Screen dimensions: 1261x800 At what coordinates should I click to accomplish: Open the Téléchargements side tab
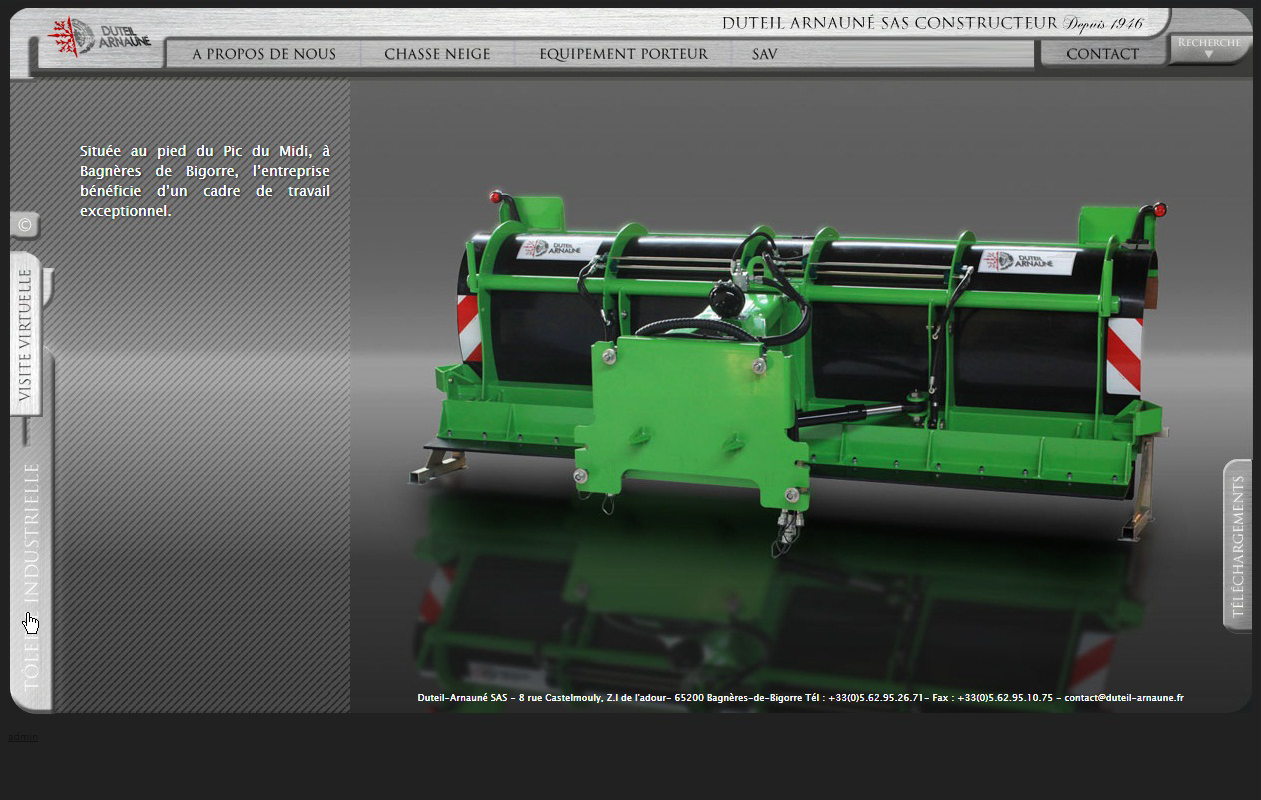tap(1237, 546)
